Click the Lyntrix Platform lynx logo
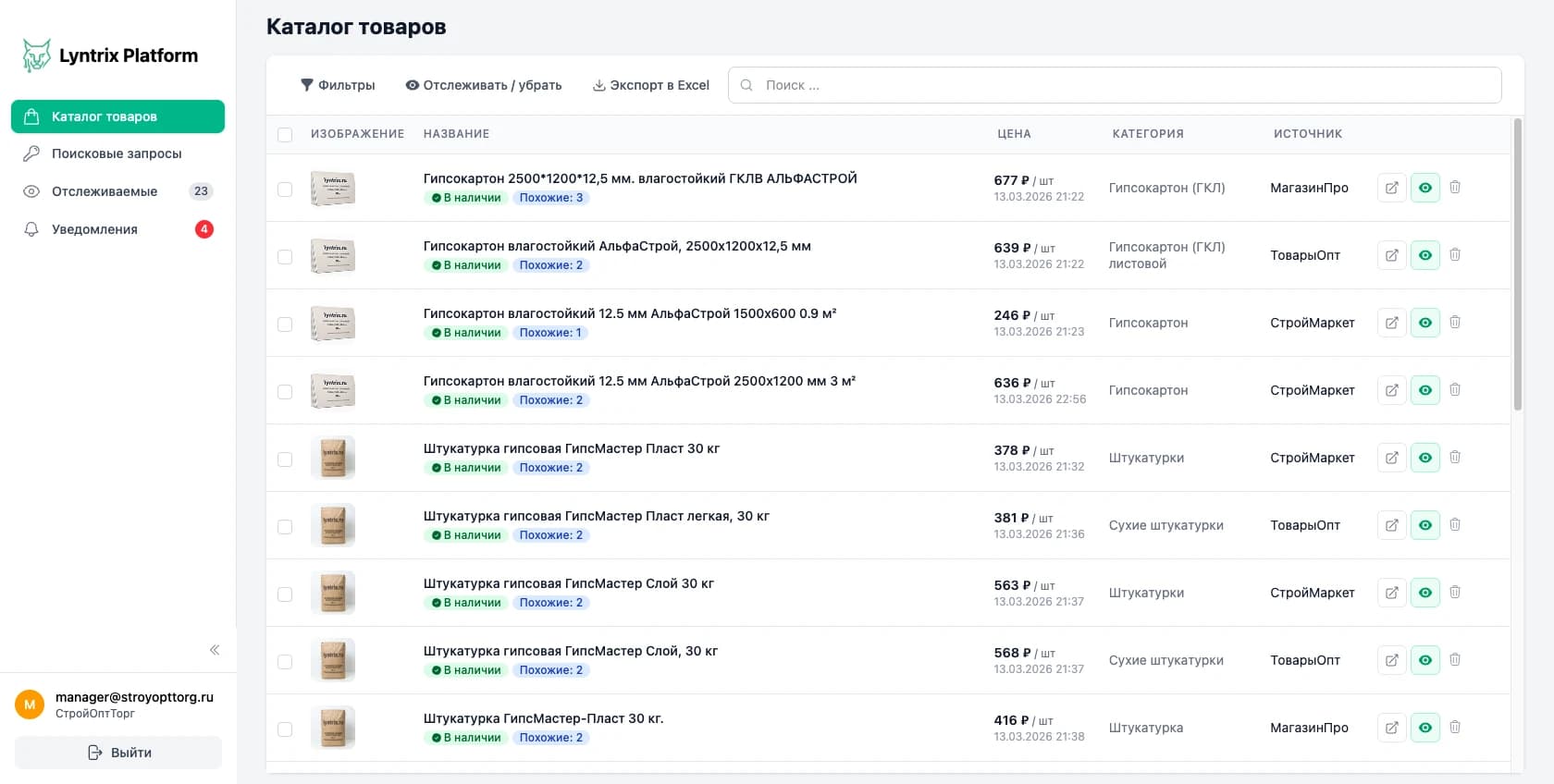Screen dimensions: 1554x784 36,55
